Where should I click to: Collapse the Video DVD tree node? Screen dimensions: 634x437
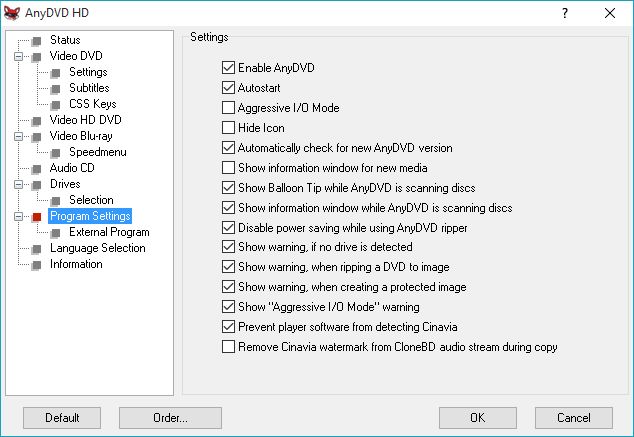click(18, 56)
